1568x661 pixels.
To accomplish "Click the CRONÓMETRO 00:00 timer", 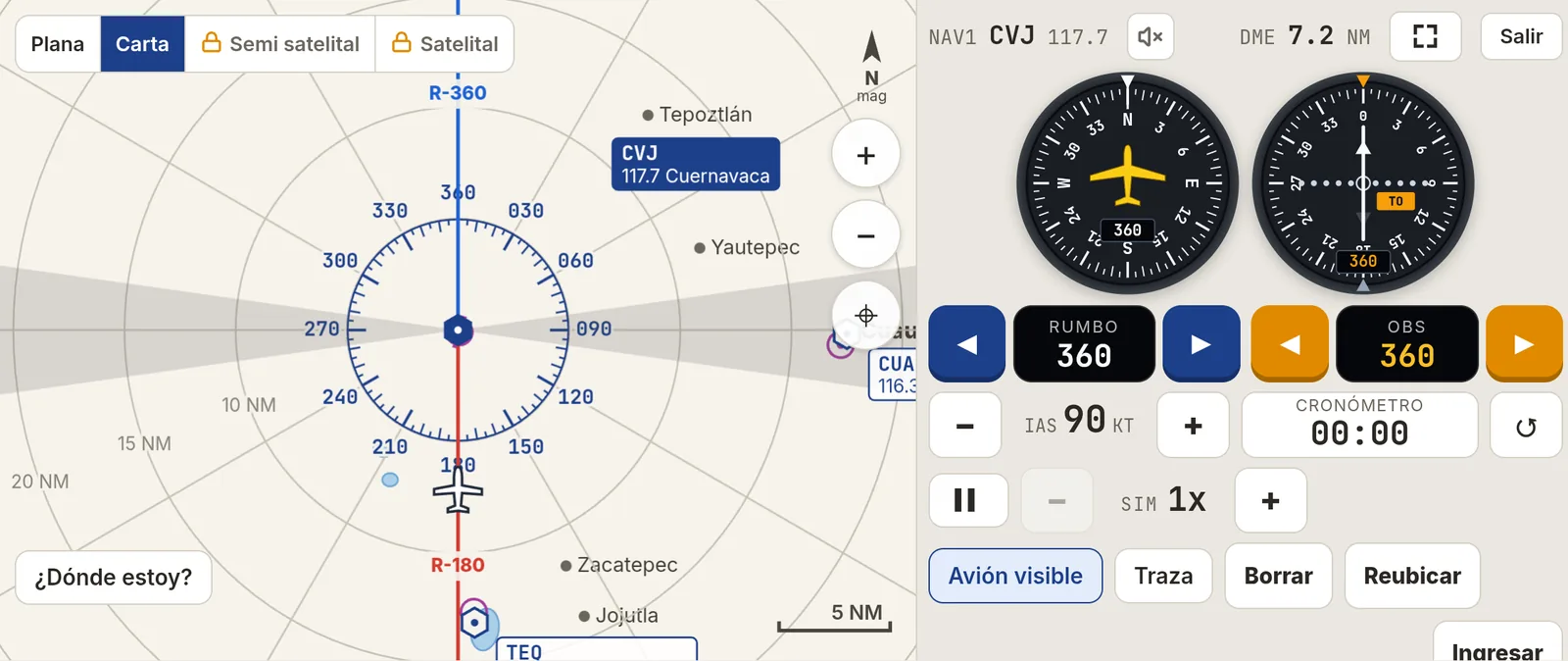I will click(x=1359, y=425).
